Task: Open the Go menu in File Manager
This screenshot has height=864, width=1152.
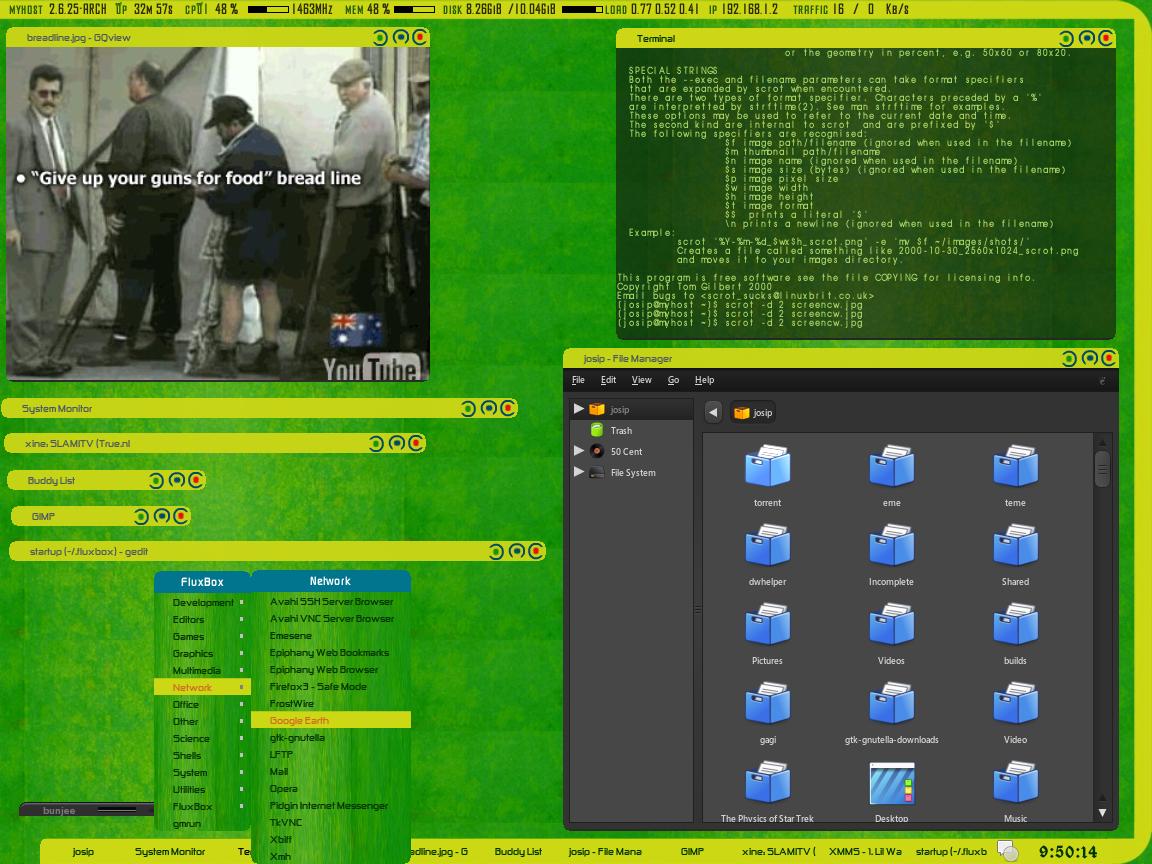Action: click(673, 380)
